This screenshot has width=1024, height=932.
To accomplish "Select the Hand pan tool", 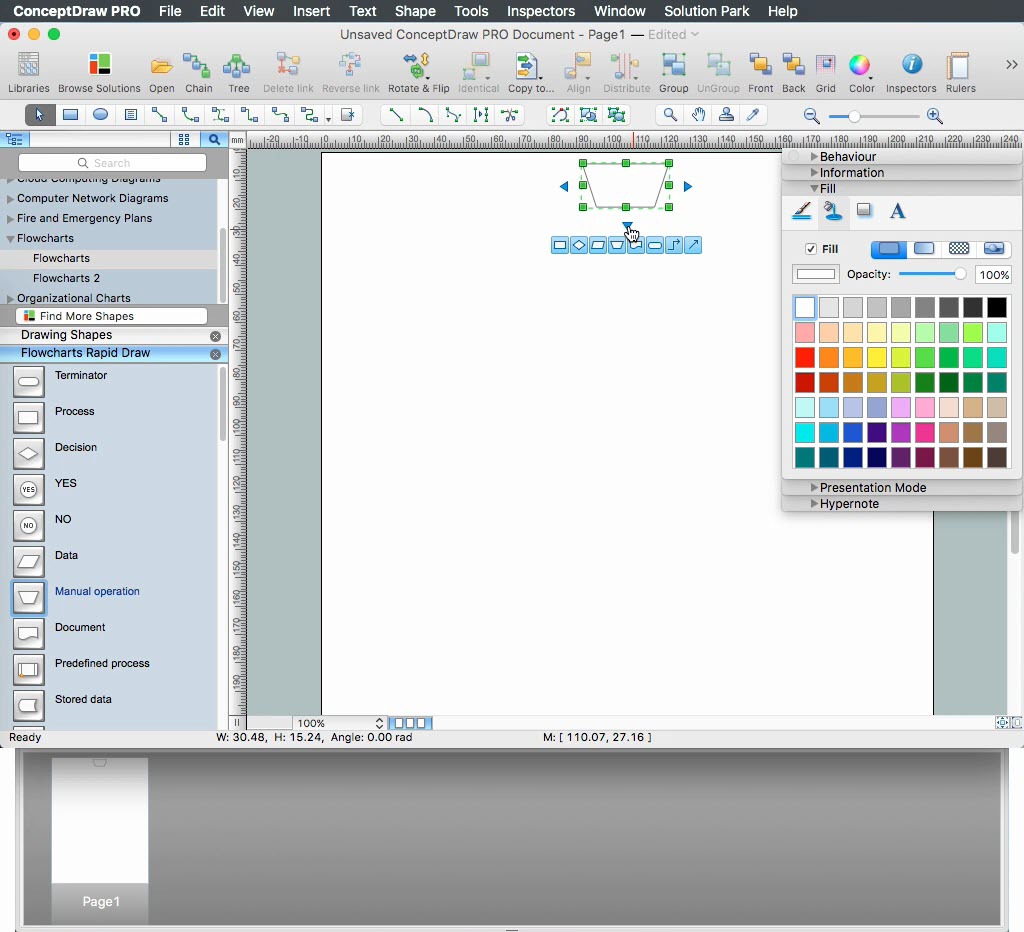I will (x=698, y=115).
